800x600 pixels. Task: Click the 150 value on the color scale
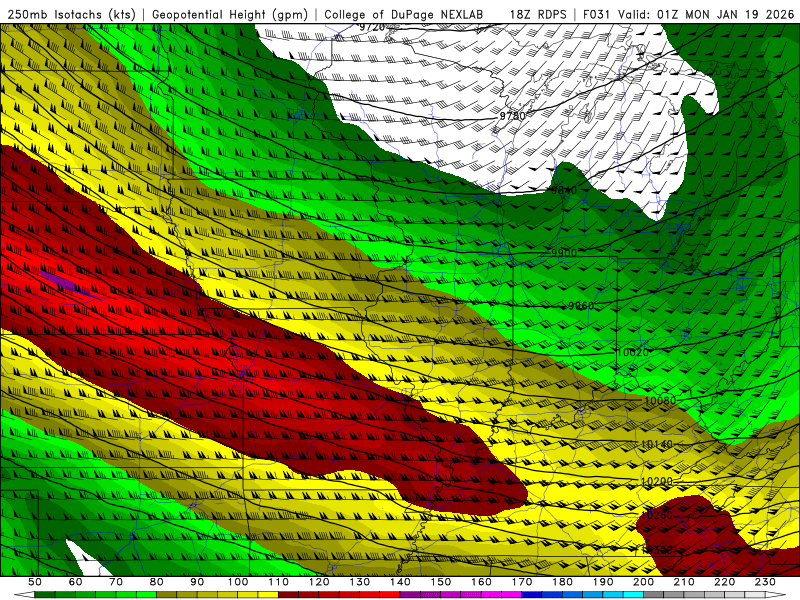441,582
